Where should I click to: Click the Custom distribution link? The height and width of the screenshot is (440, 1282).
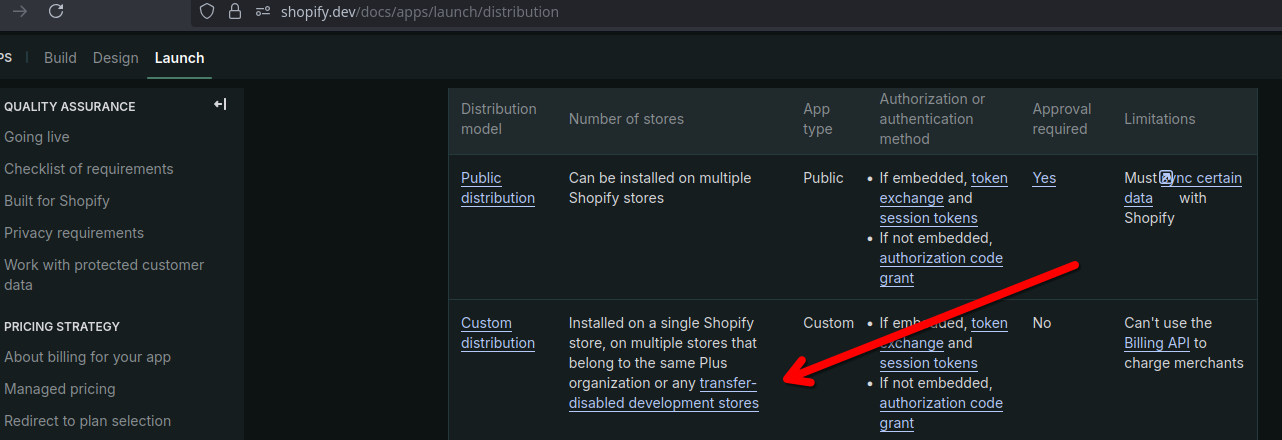(498, 333)
